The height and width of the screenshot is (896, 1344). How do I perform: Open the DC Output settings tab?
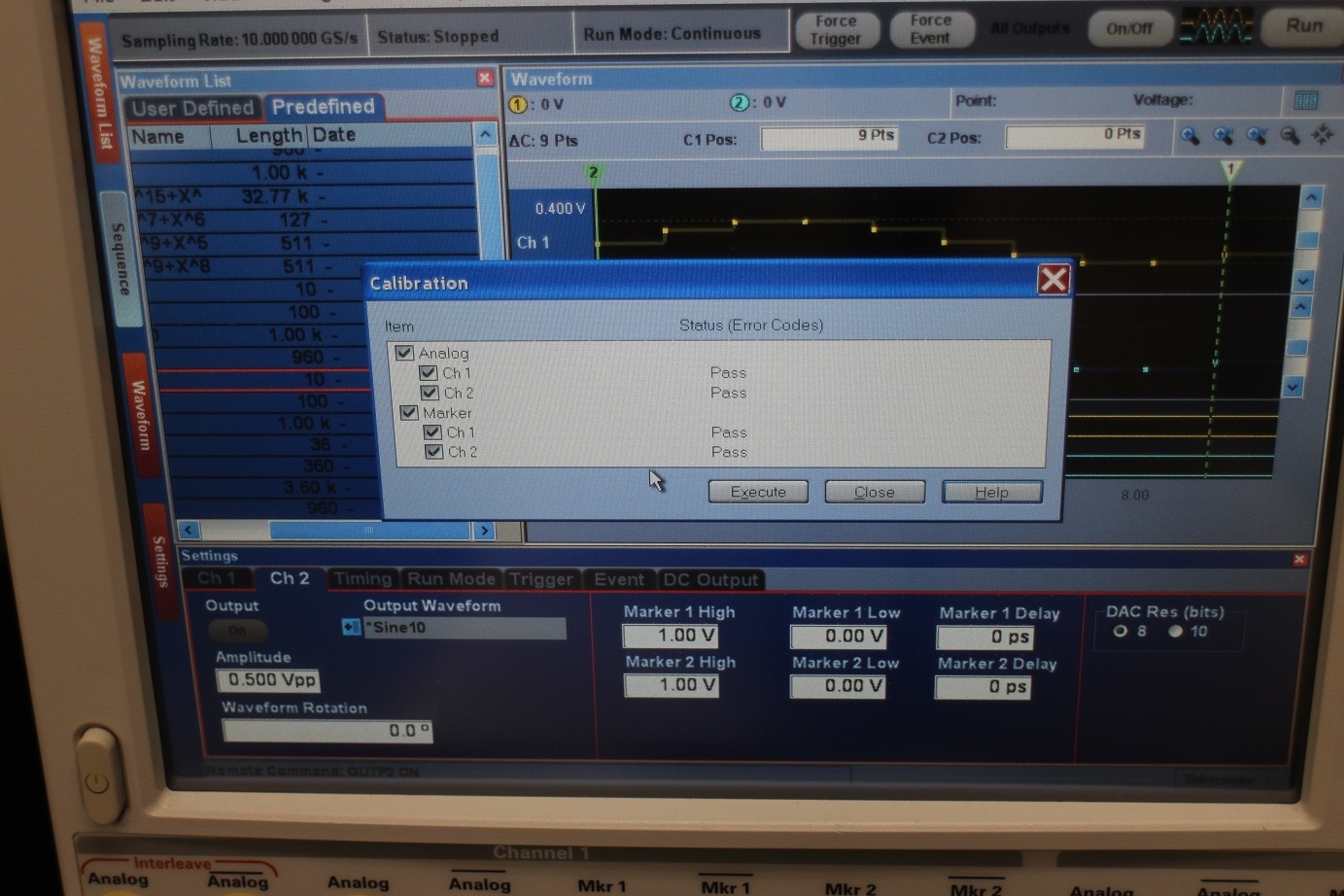tap(710, 579)
